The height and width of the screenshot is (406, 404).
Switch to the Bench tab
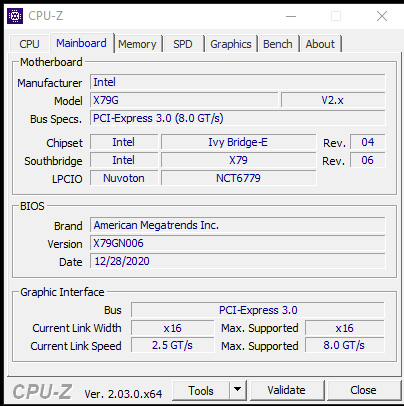coord(278,44)
